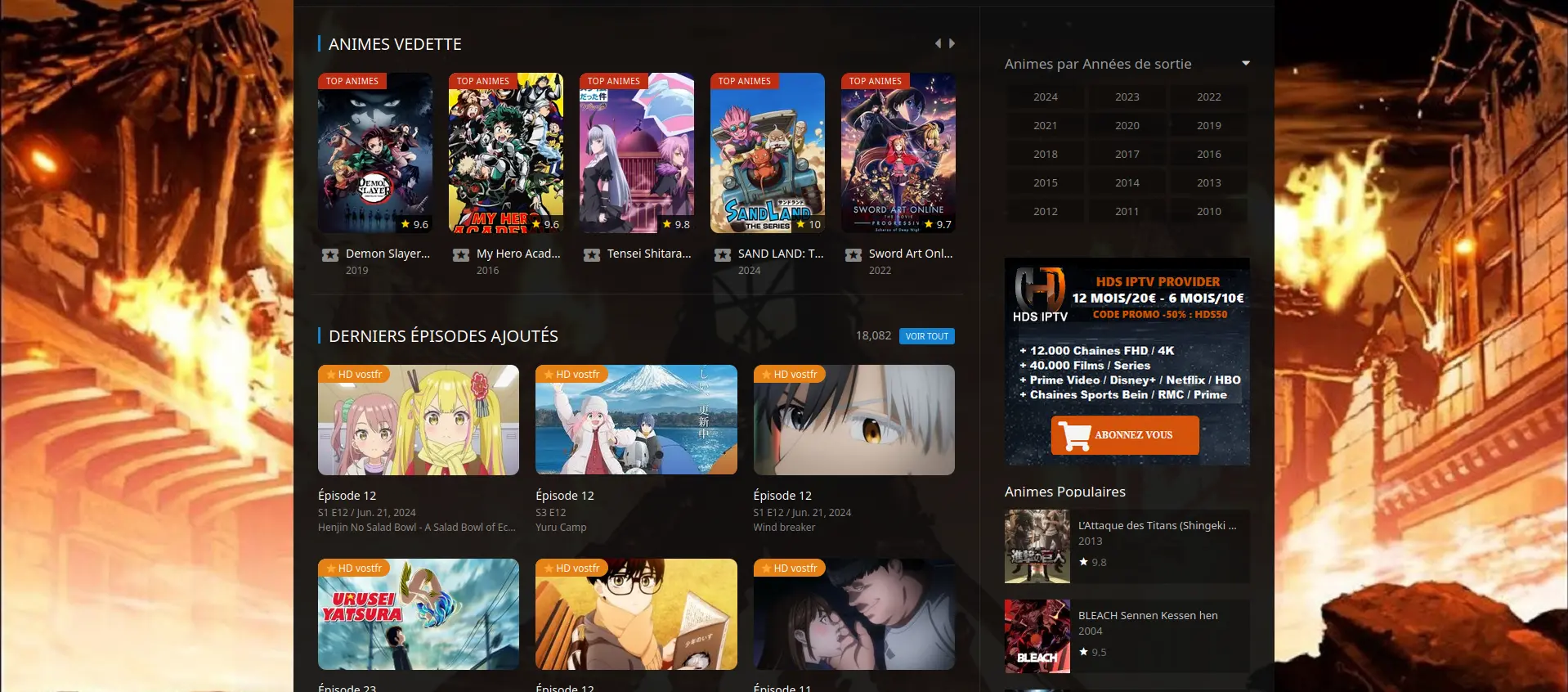Click Demon Slayer title text link
Viewport: 1568px width, 692px height.
coord(388,254)
